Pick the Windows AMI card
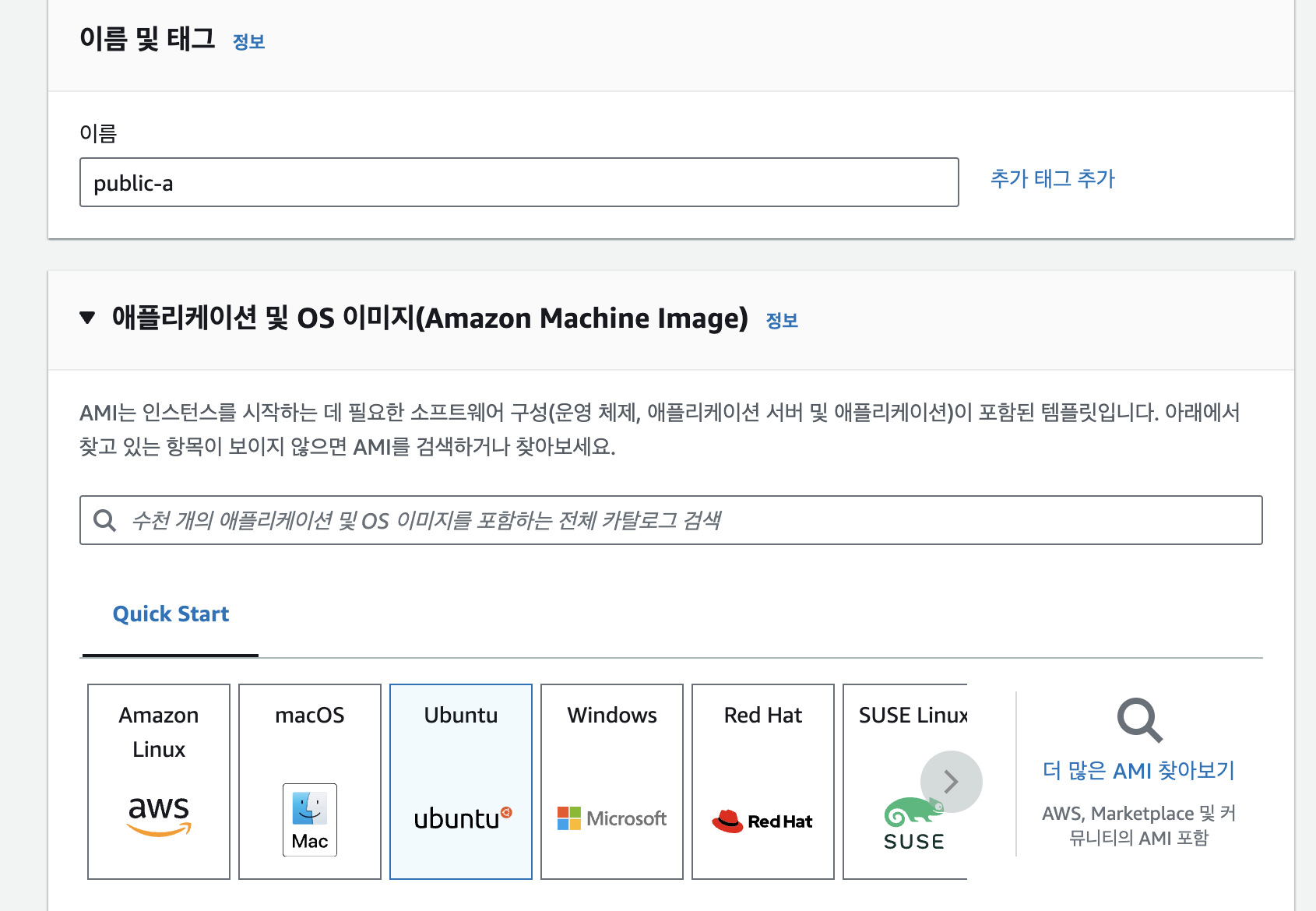 (612, 782)
